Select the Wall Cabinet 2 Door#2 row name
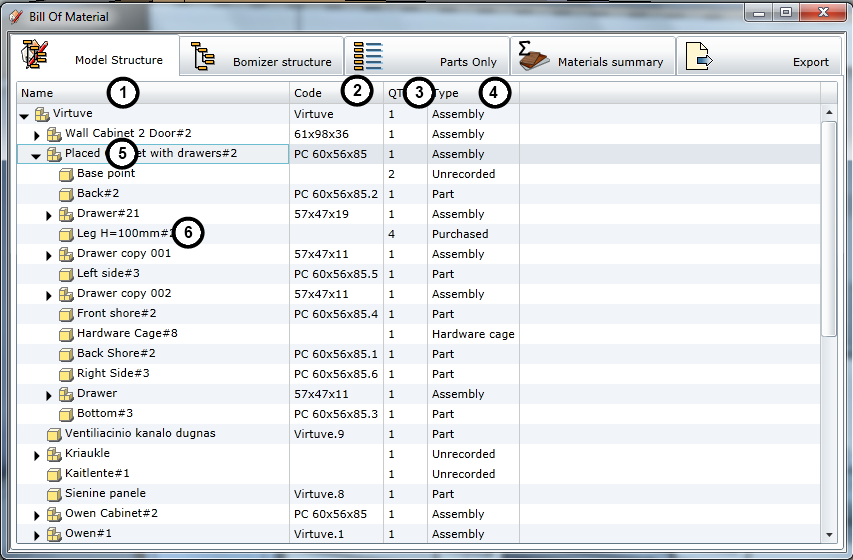Image resolution: width=853 pixels, height=560 pixels. point(128,133)
